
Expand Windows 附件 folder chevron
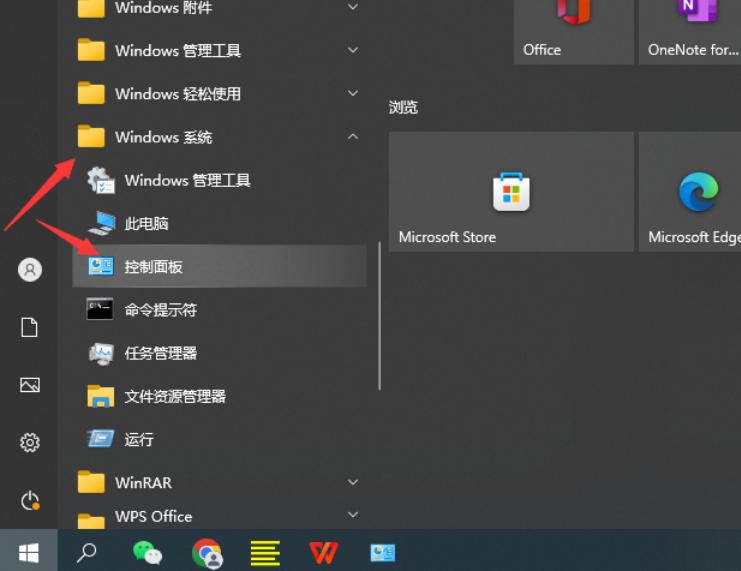pyautogui.click(x=353, y=7)
